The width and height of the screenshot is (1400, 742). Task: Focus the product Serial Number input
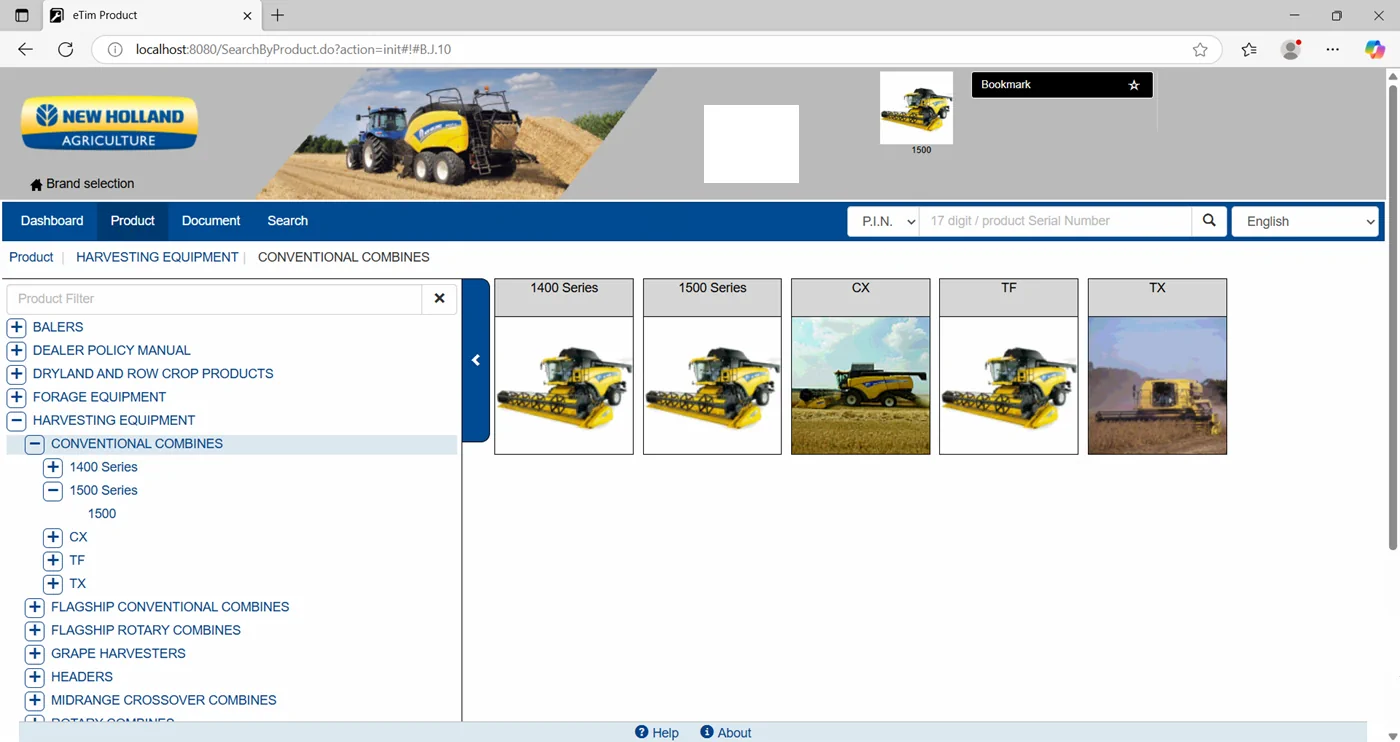[1055, 221]
